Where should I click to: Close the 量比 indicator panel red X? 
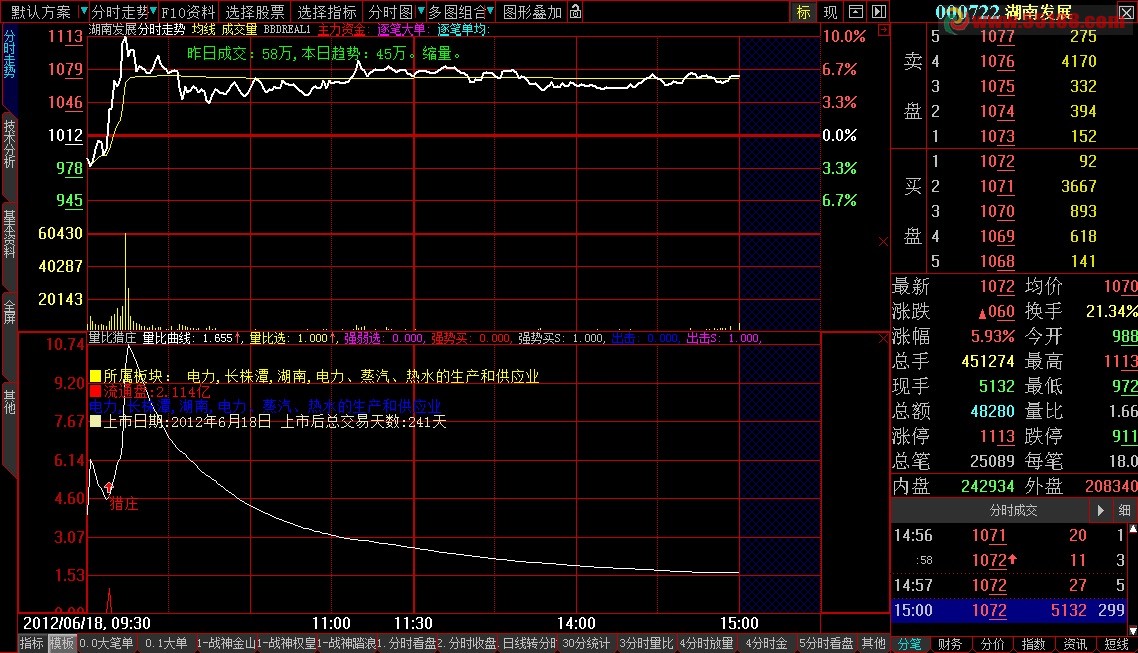tap(883, 337)
